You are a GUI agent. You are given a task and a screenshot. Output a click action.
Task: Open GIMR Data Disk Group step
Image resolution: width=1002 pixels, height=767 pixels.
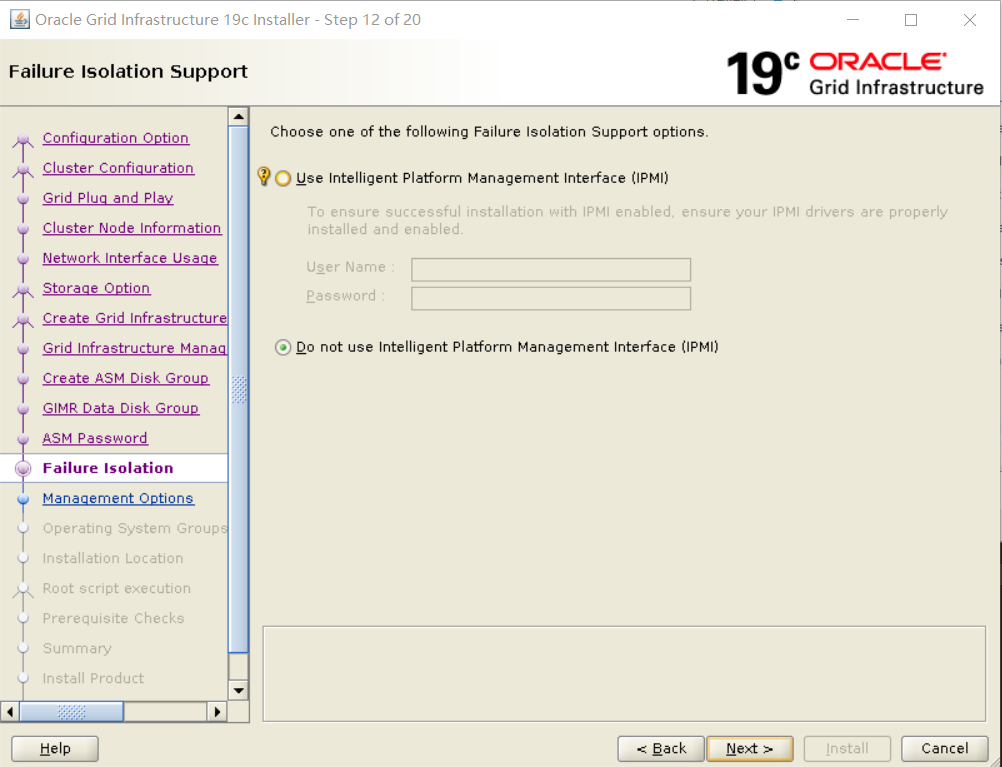coord(121,408)
